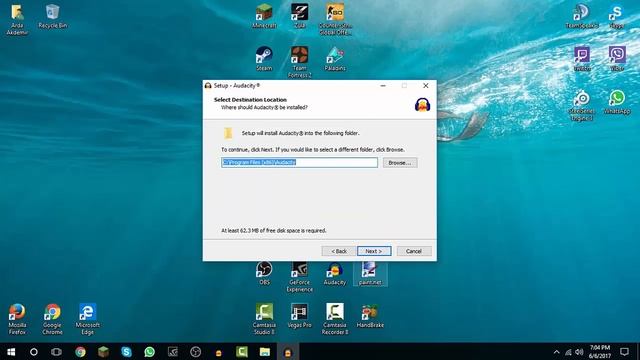Open the Action Center notifications

click(x=624, y=351)
